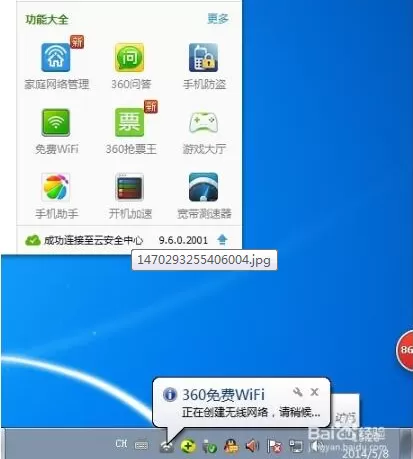Viewport: 413px width, 459px height.
Task: Click 正在创建无线网络 balloon message
Action: [251, 413]
